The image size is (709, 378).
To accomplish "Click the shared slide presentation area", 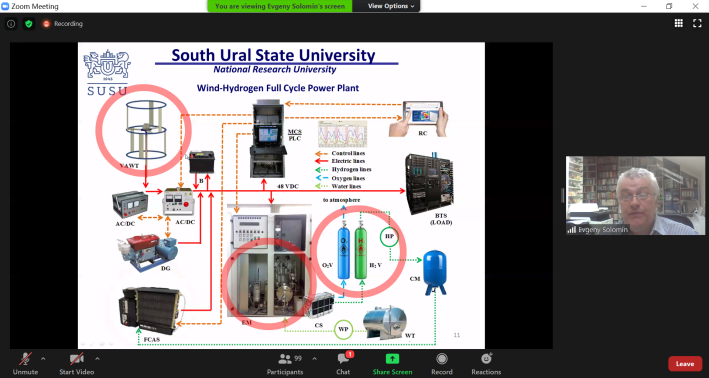I will 281,195.
